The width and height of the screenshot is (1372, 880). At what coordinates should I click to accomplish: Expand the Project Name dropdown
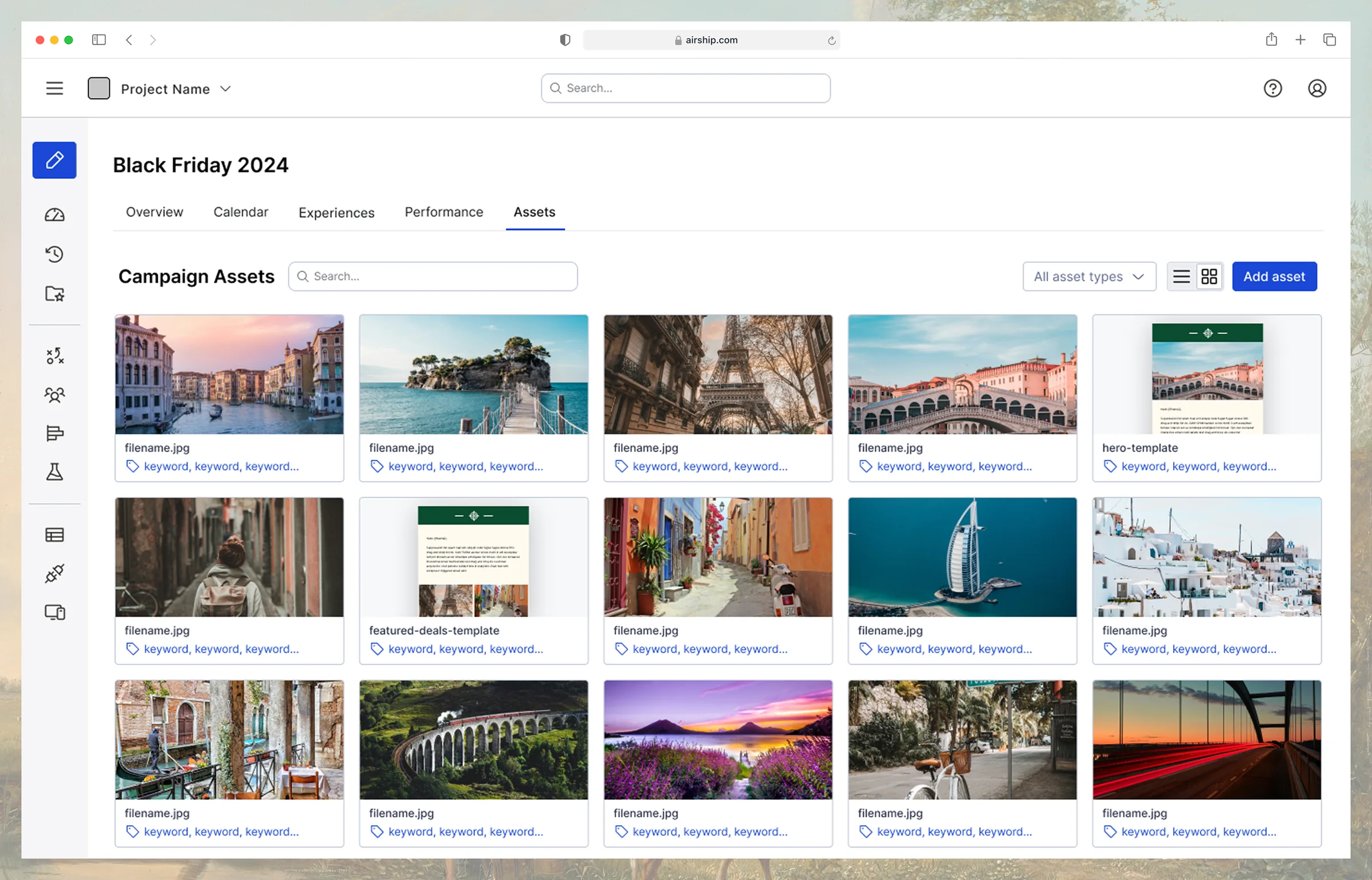pos(225,89)
